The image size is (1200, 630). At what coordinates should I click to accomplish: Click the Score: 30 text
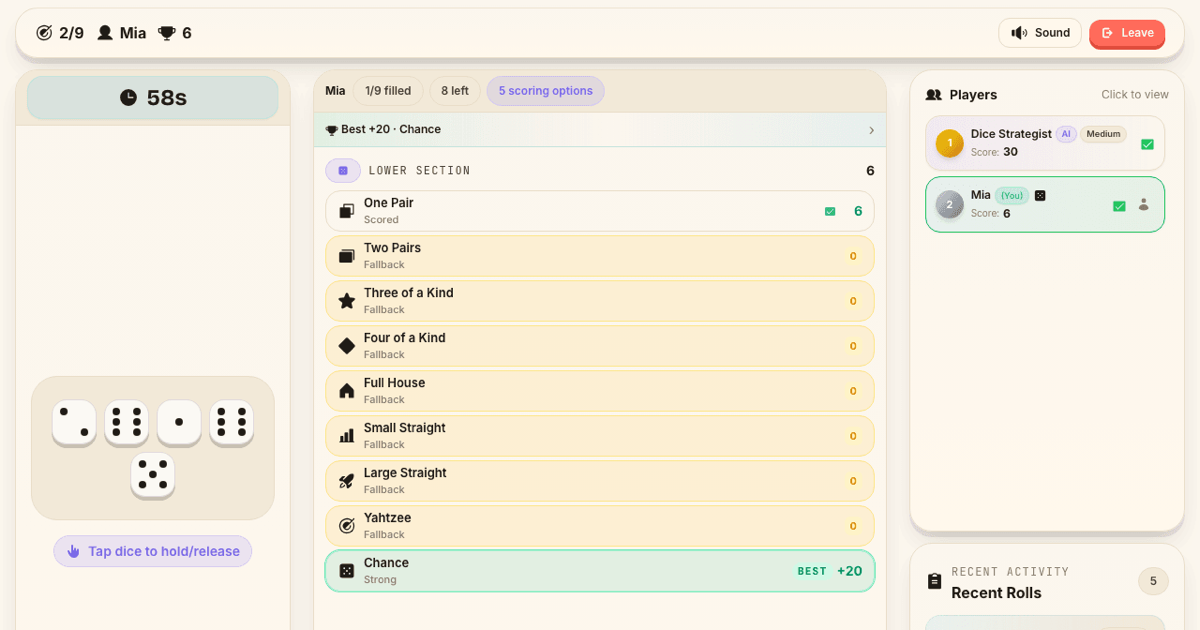click(994, 152)
